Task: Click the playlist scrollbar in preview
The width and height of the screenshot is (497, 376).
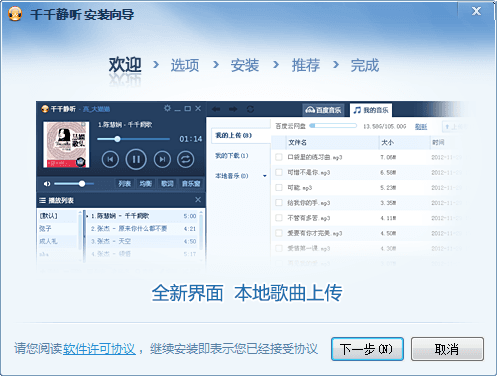Action: (201, 231)
